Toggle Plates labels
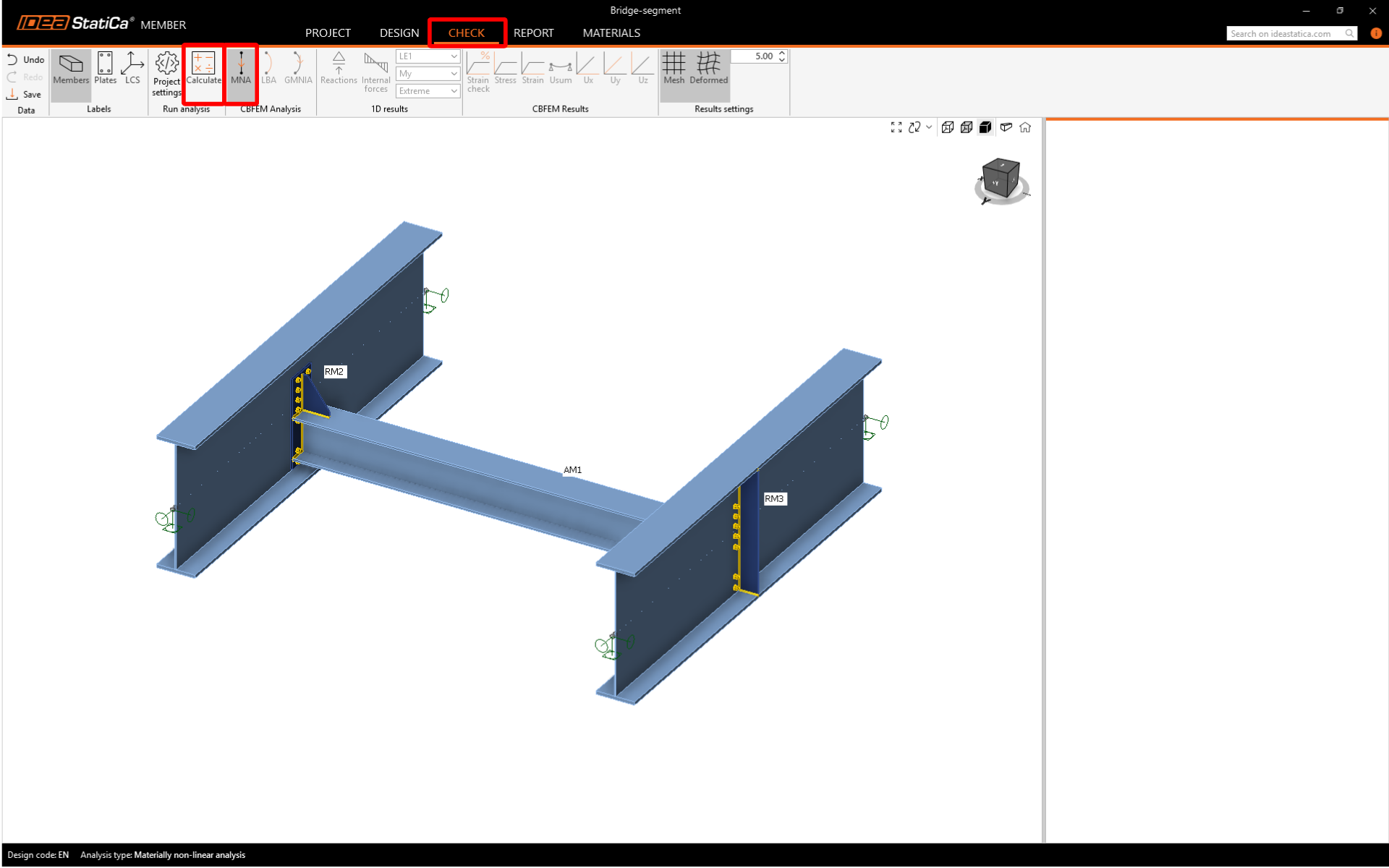 click(x=105, y=69)
